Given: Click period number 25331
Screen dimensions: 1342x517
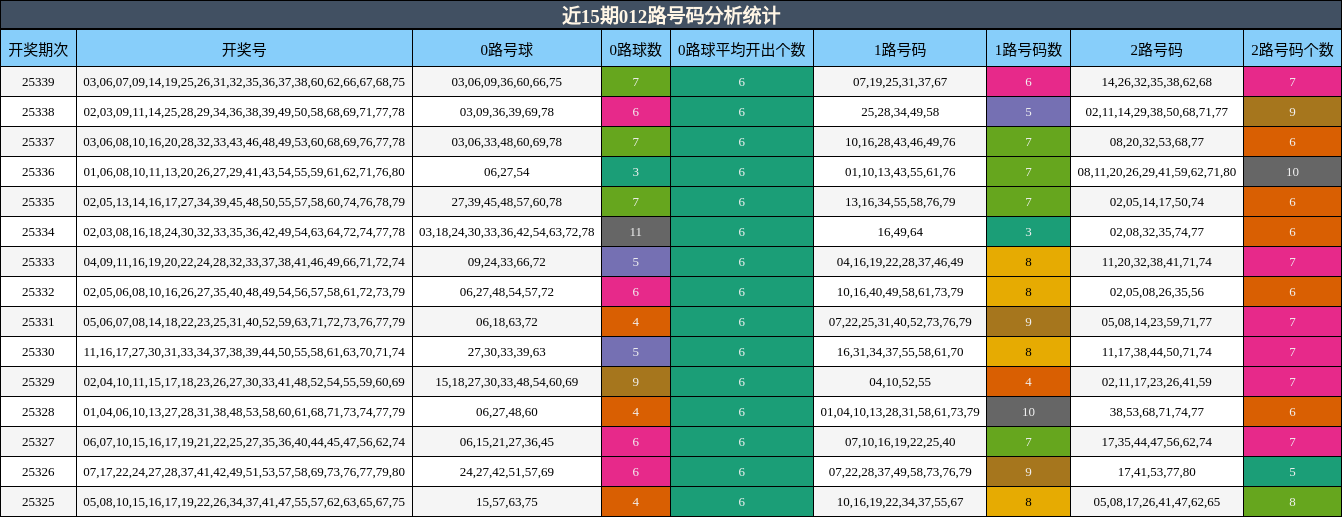Looking at the screenshot, I should click(x=38, y=322).
